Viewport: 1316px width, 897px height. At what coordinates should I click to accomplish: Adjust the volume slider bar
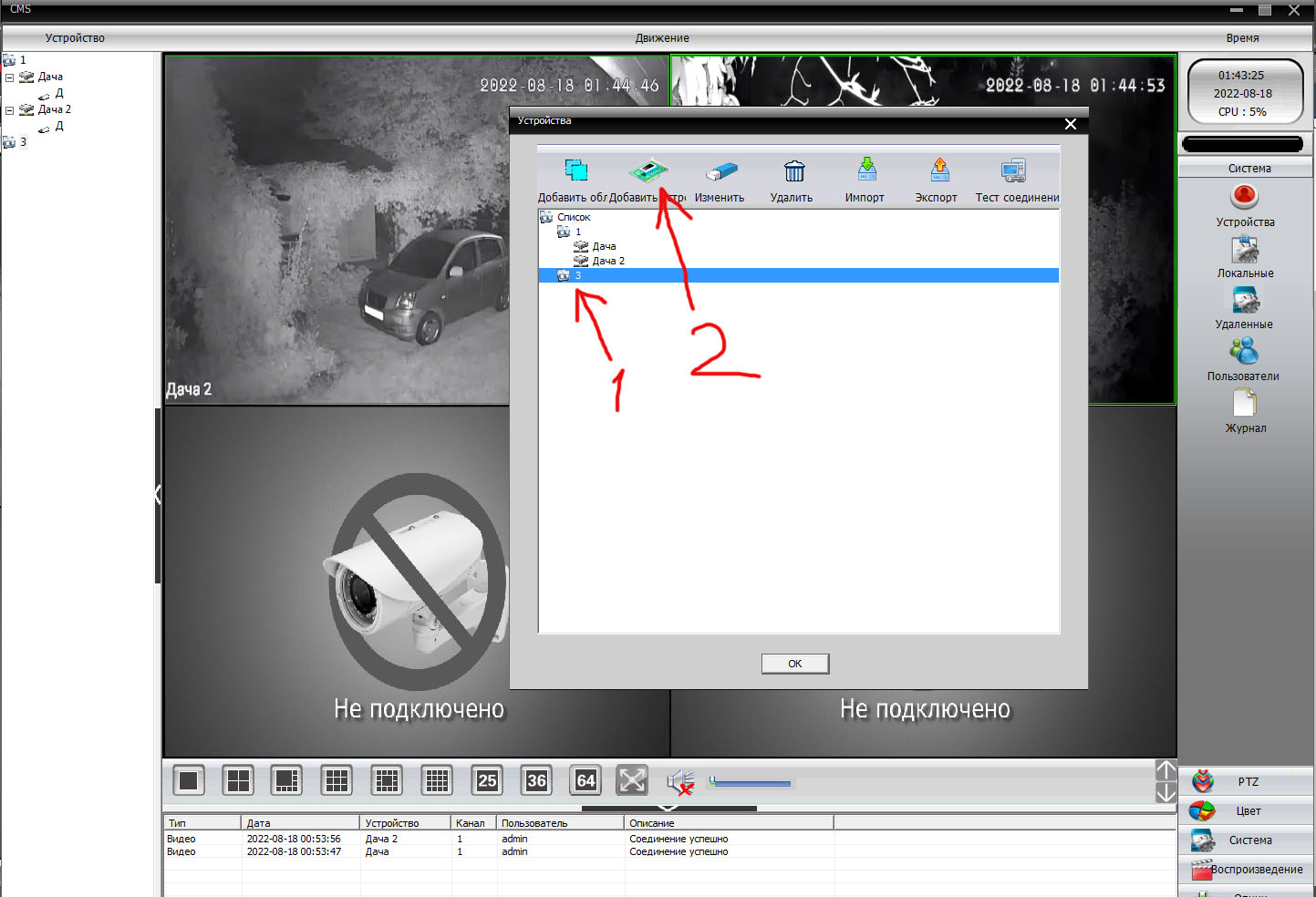tap(750, 783)
